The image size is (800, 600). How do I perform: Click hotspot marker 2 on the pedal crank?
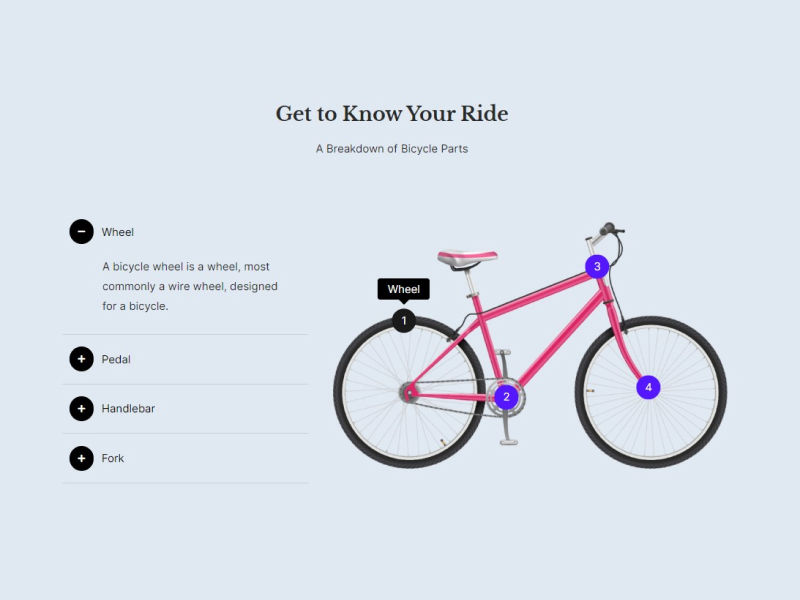506,397
